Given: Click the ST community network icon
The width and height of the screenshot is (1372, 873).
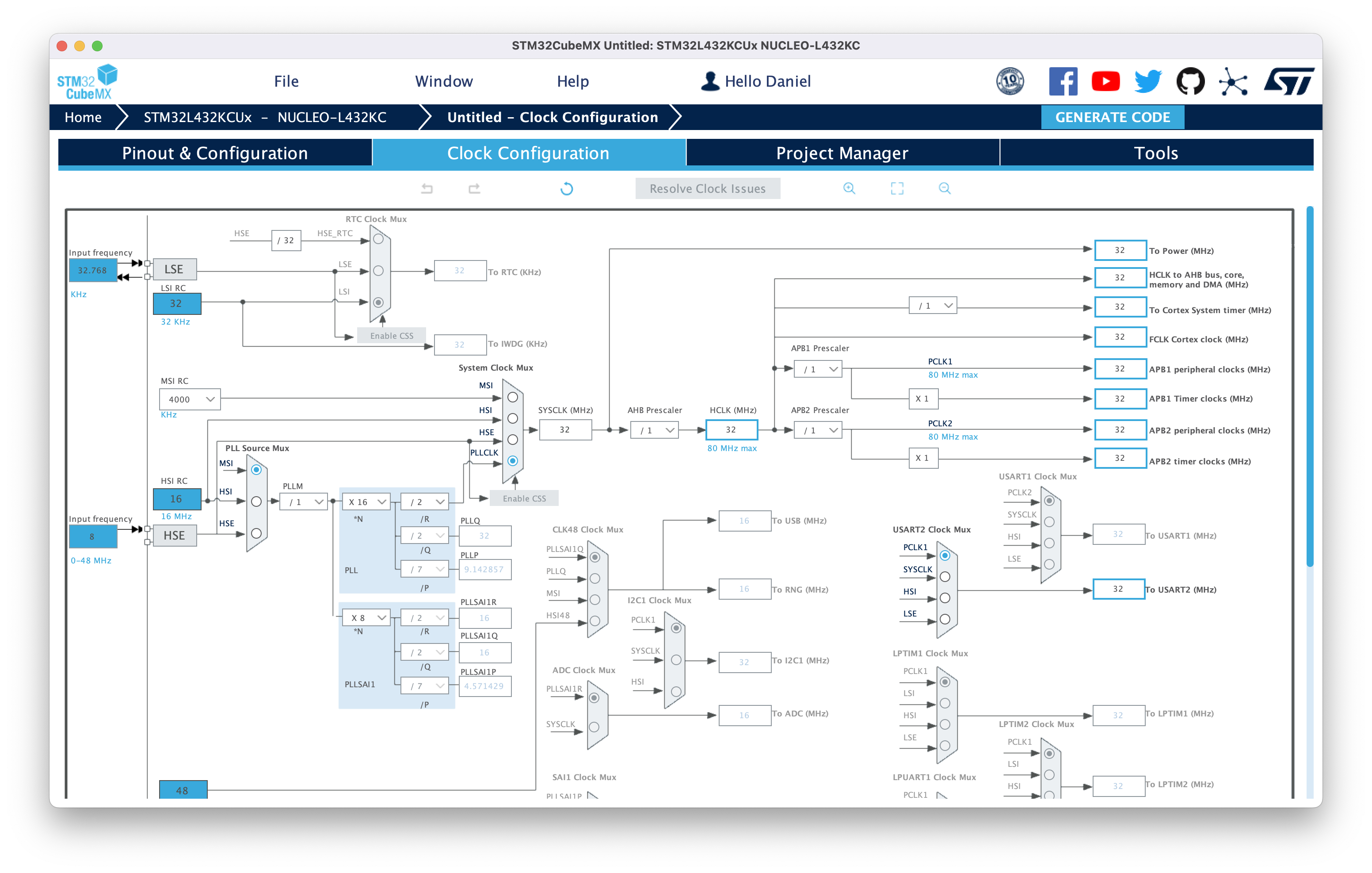Looking at the screenshot, I should click(x=1233, y=81).
